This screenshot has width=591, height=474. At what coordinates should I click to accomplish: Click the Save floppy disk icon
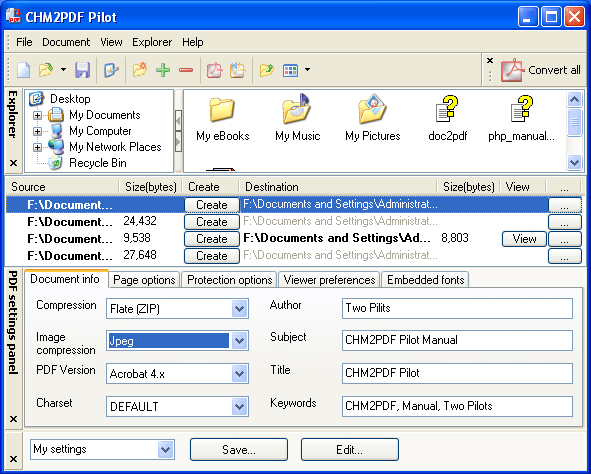click(x=82, y=70)
